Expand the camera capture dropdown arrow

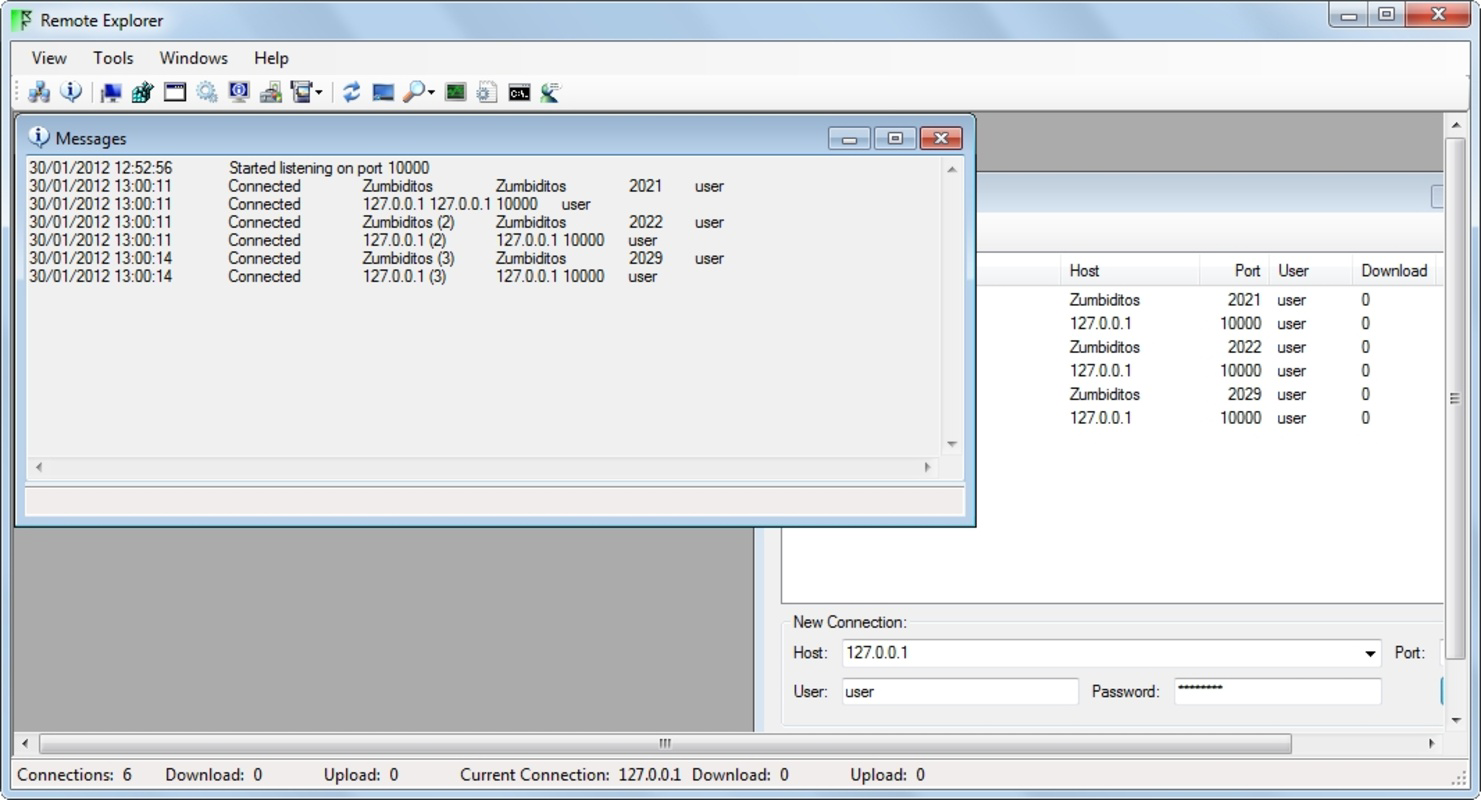318,92
